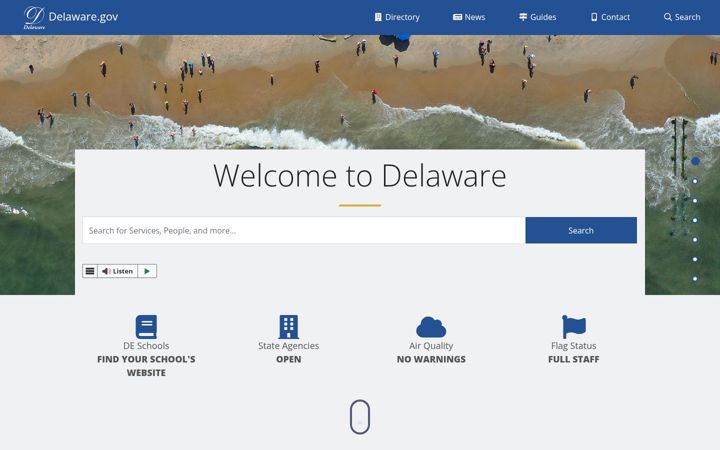Viewport: 720px width, 450px height.
Task: Select the seventh bottom slide navigation dot
Action: [695, 279]
